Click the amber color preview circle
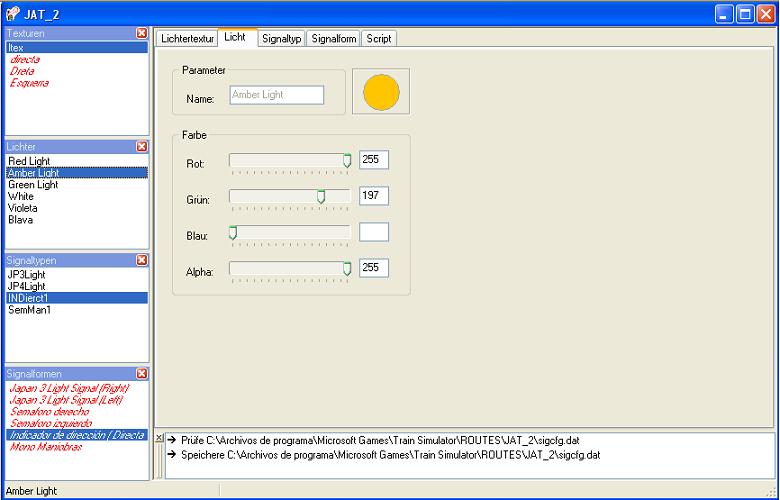Screen dimensions: 780x500 (x=381, y=92)
